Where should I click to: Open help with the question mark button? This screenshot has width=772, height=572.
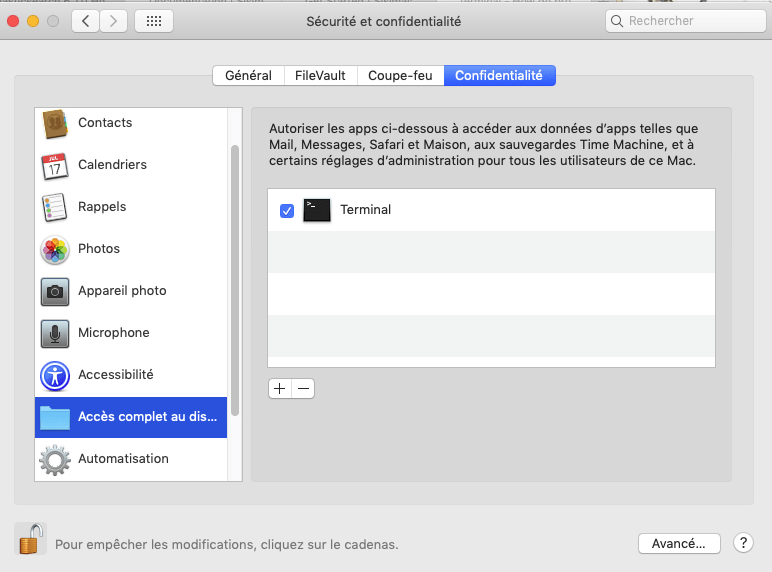[743, 543]
